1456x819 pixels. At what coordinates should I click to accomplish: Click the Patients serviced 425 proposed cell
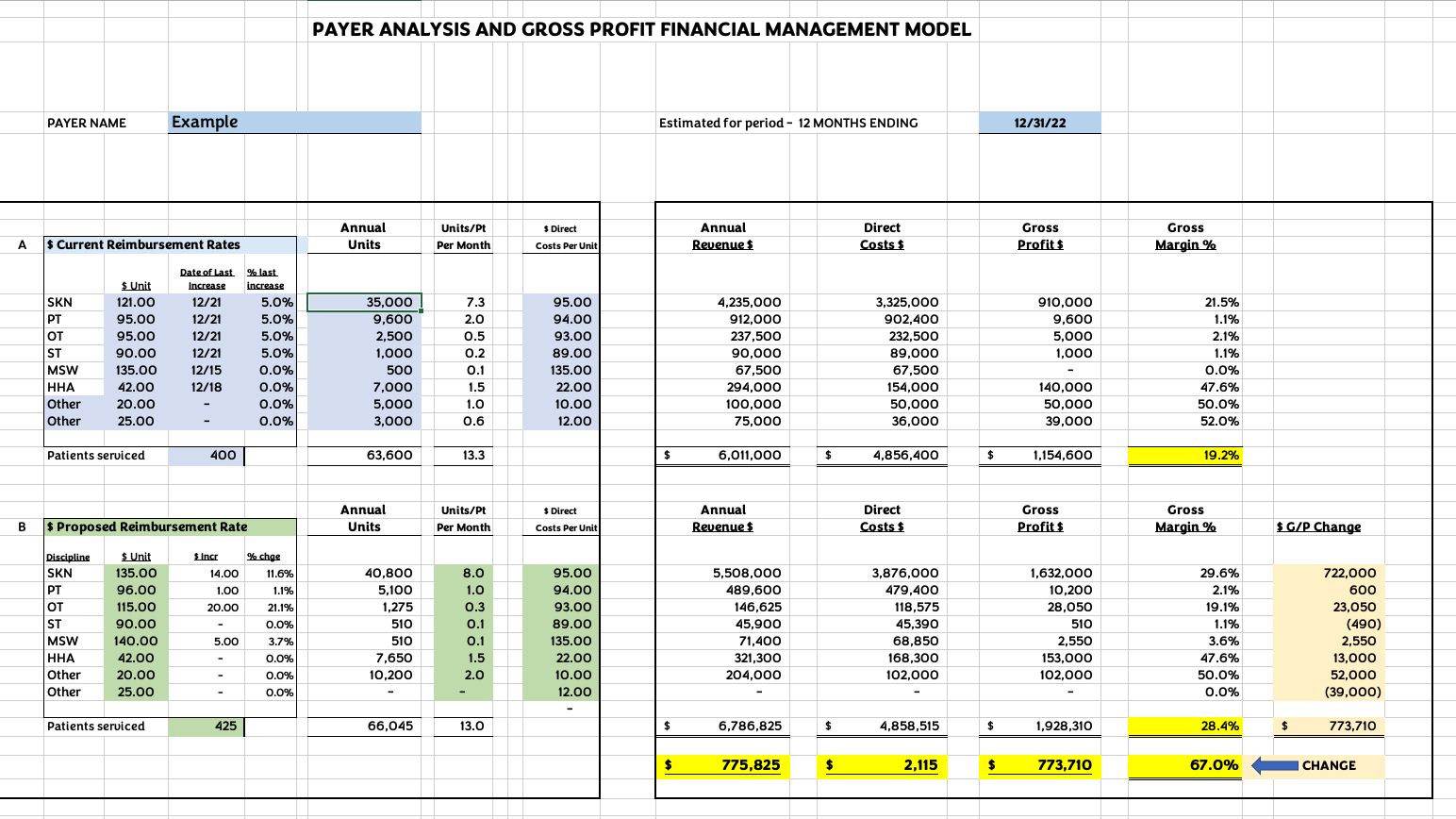[206, 726]
